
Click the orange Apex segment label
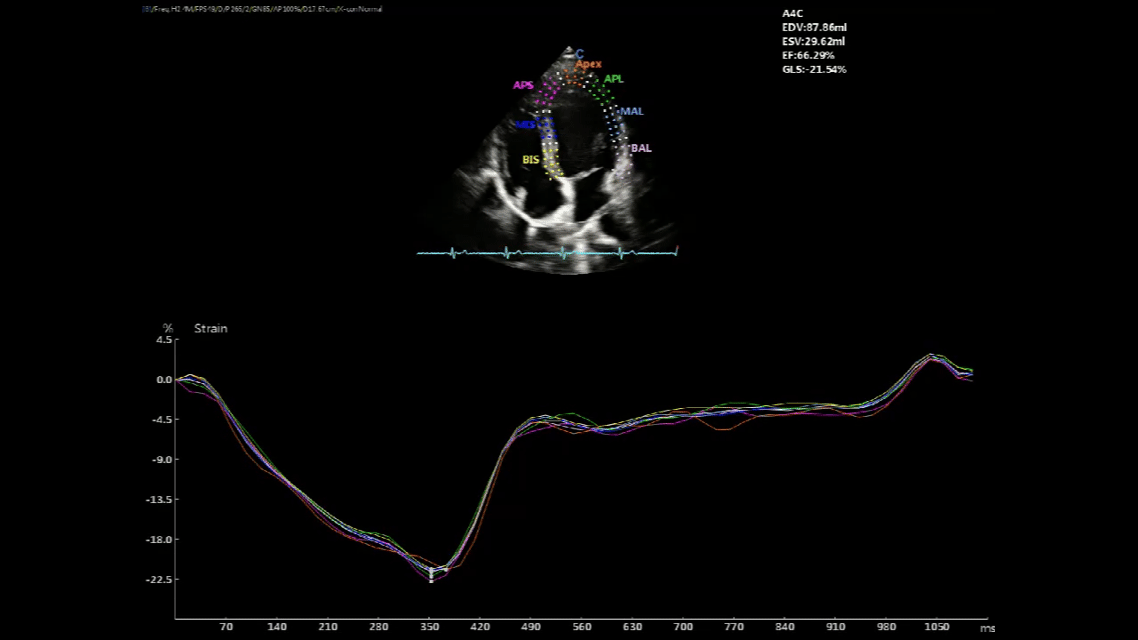pyautogui.click(x=589, y=64)
